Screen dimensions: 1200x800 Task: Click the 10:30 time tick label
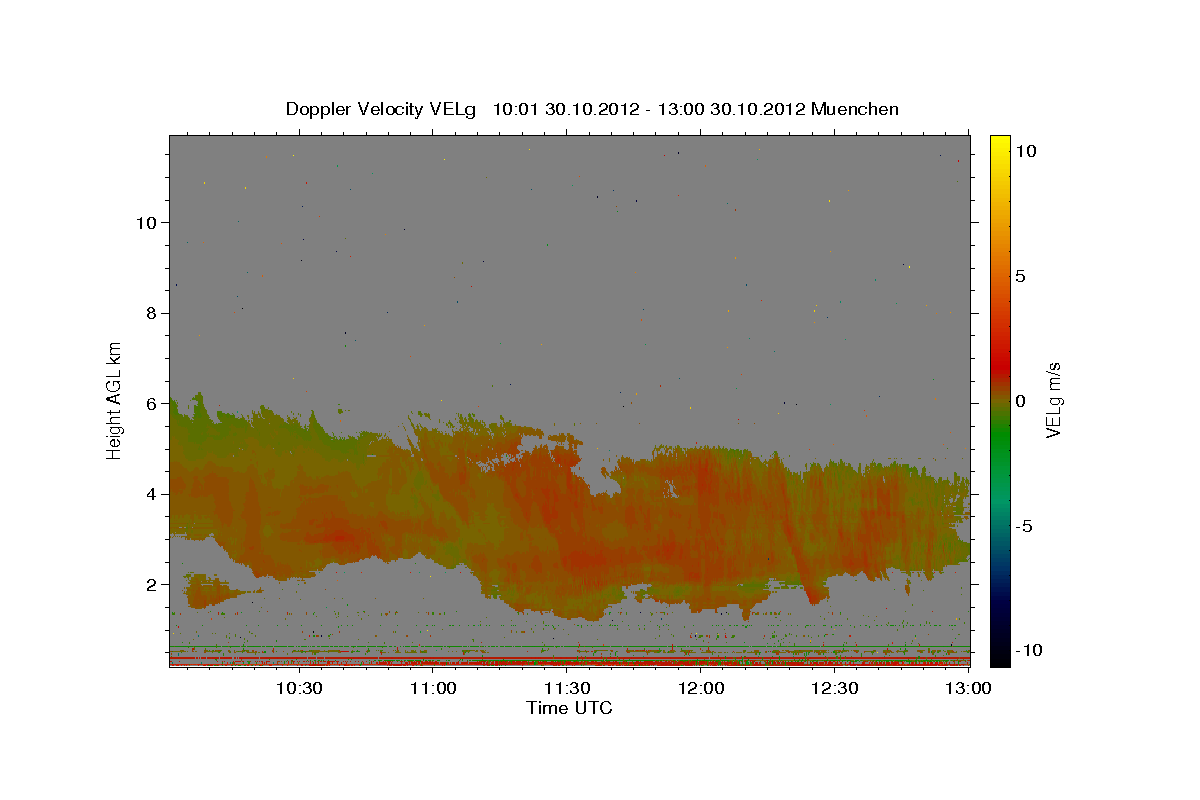(x=299, y=688)
